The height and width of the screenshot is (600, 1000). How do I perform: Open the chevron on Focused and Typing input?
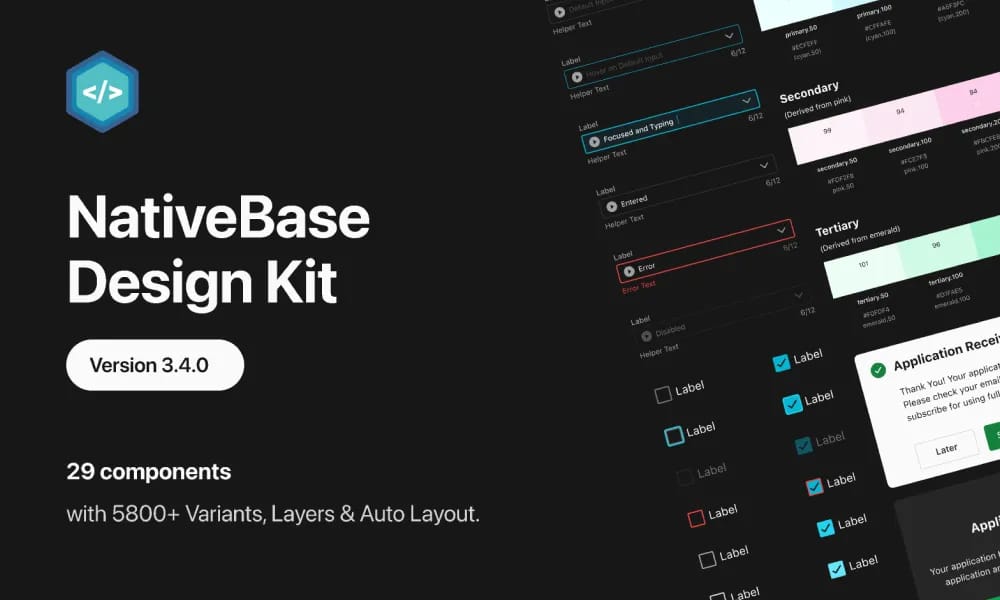(747, 101)
